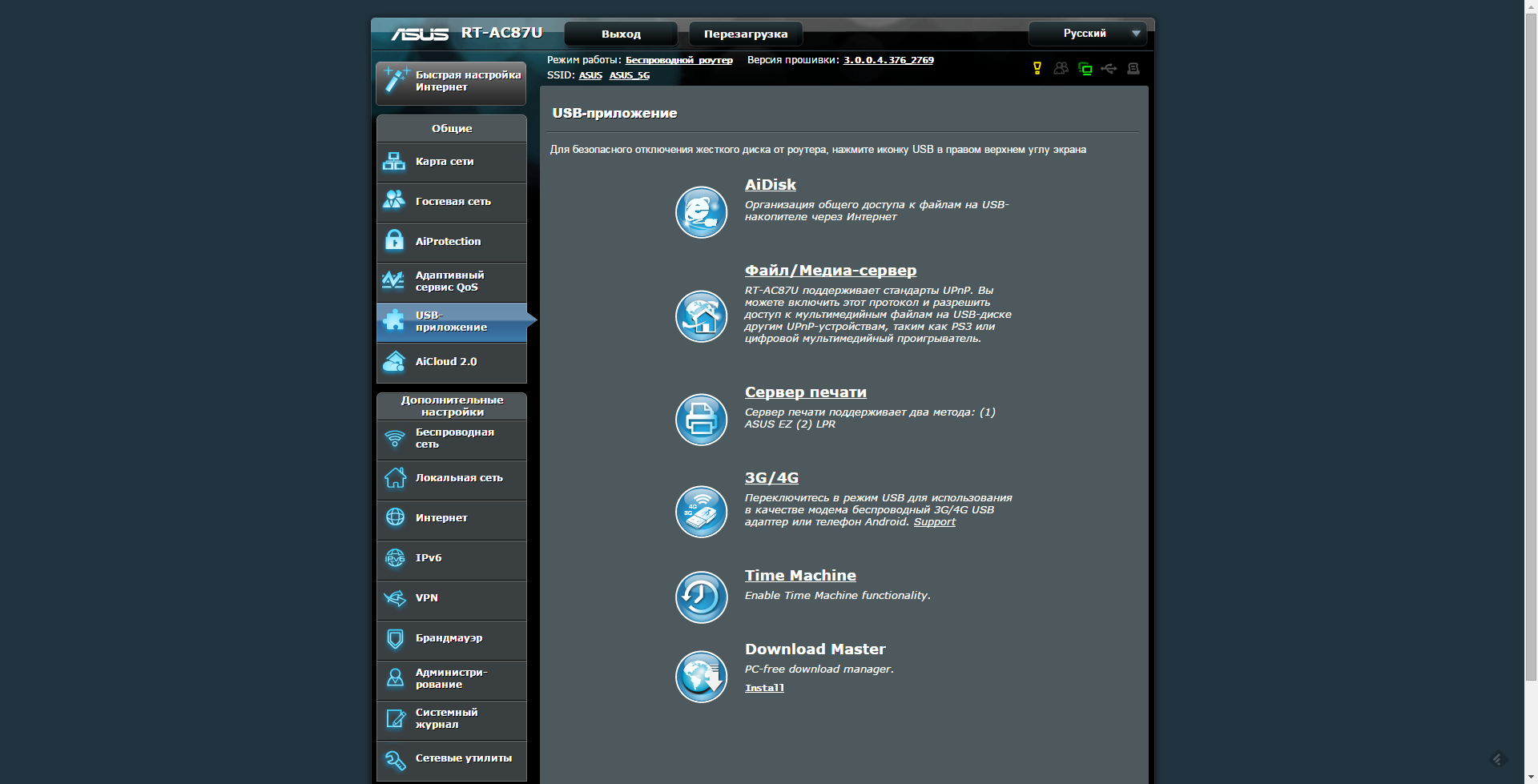Open the Русский language dropdown

pos(1087,34)
